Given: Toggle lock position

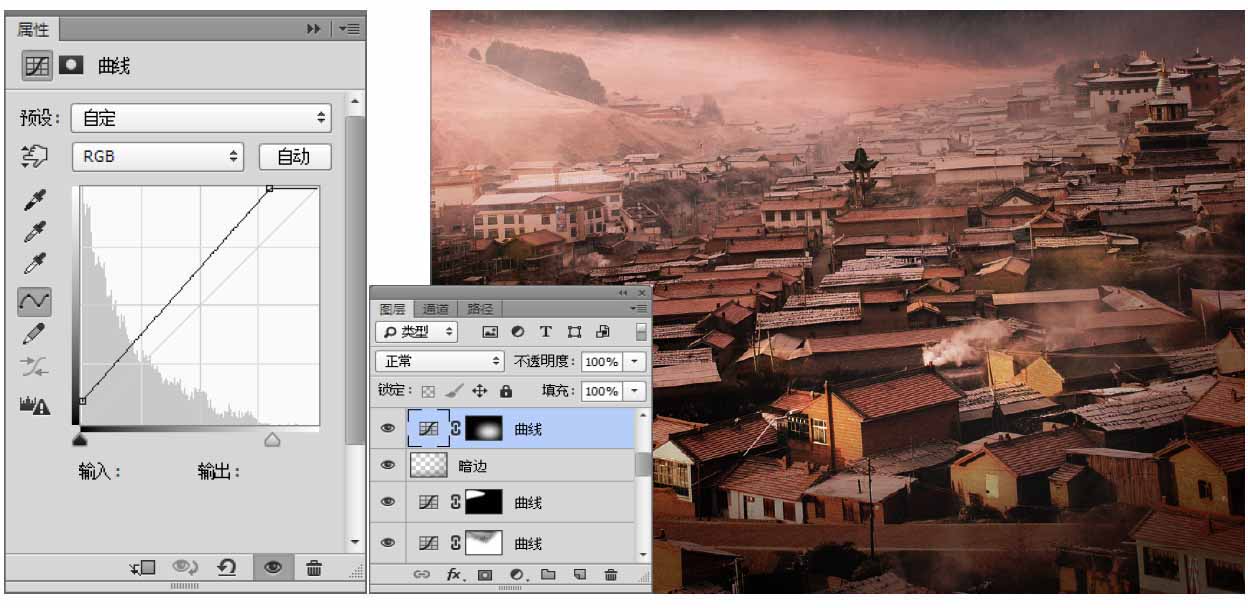Looking at the screenshot, I should 480,391.
